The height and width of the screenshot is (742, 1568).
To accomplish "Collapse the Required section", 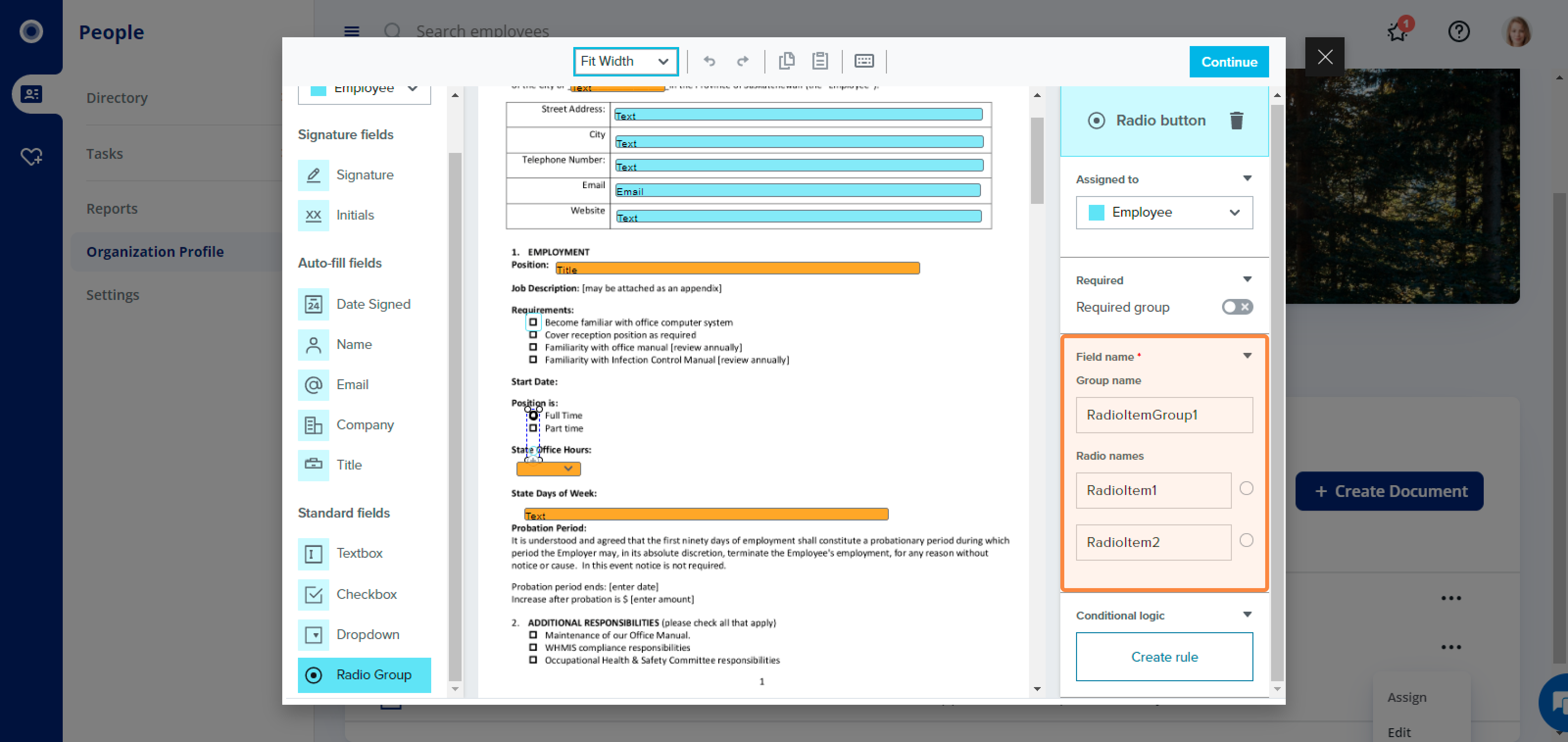I will point(1247,279).
